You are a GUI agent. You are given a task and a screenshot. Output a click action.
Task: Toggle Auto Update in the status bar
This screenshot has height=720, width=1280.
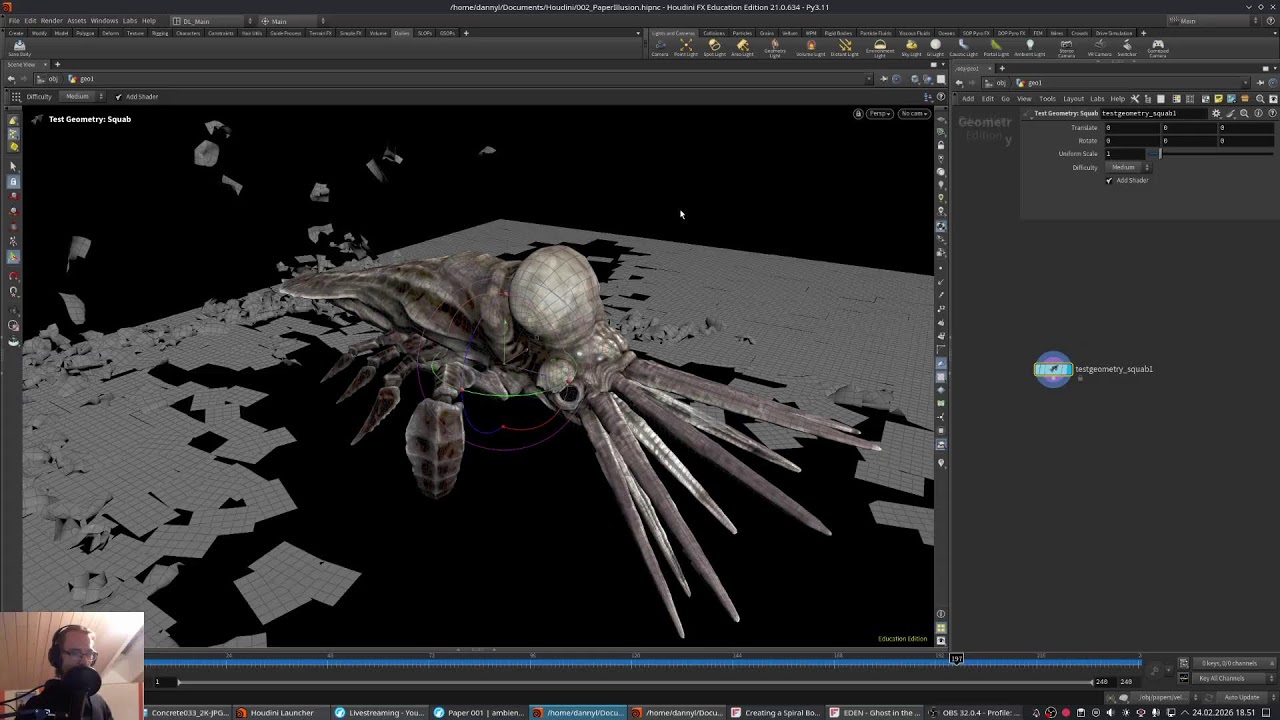[x=1241, y=697]
